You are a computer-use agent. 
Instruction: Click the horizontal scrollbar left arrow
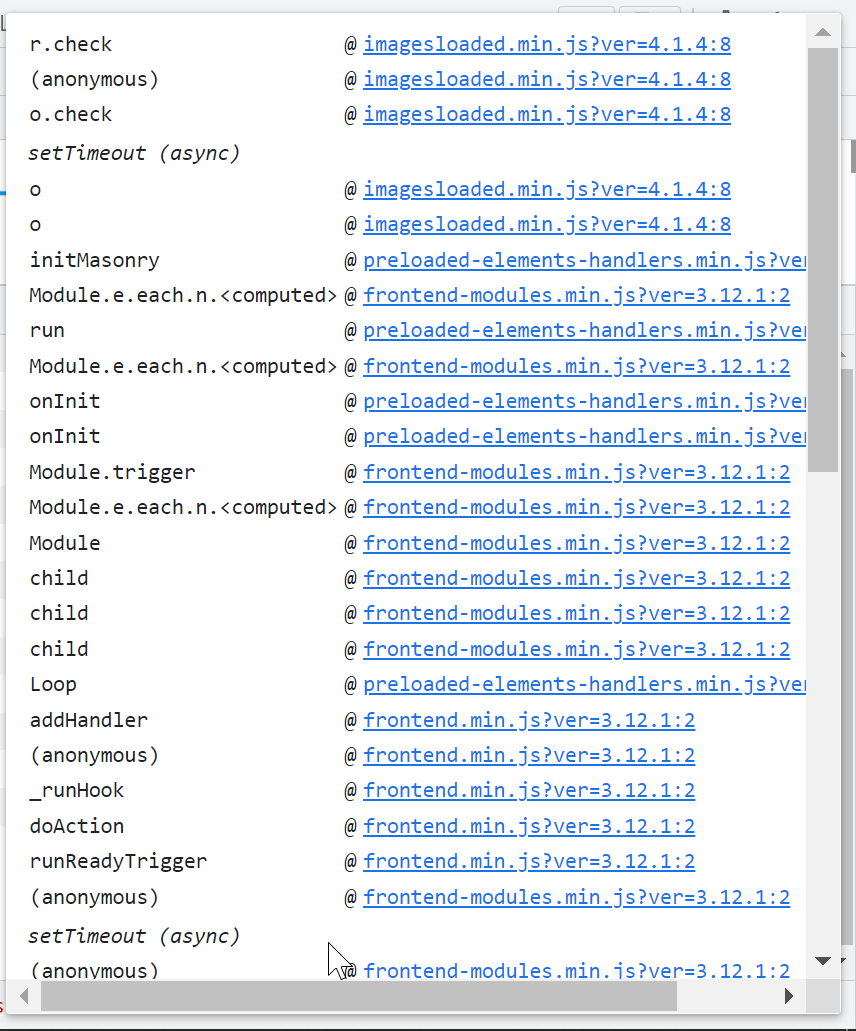coord(24,996)
